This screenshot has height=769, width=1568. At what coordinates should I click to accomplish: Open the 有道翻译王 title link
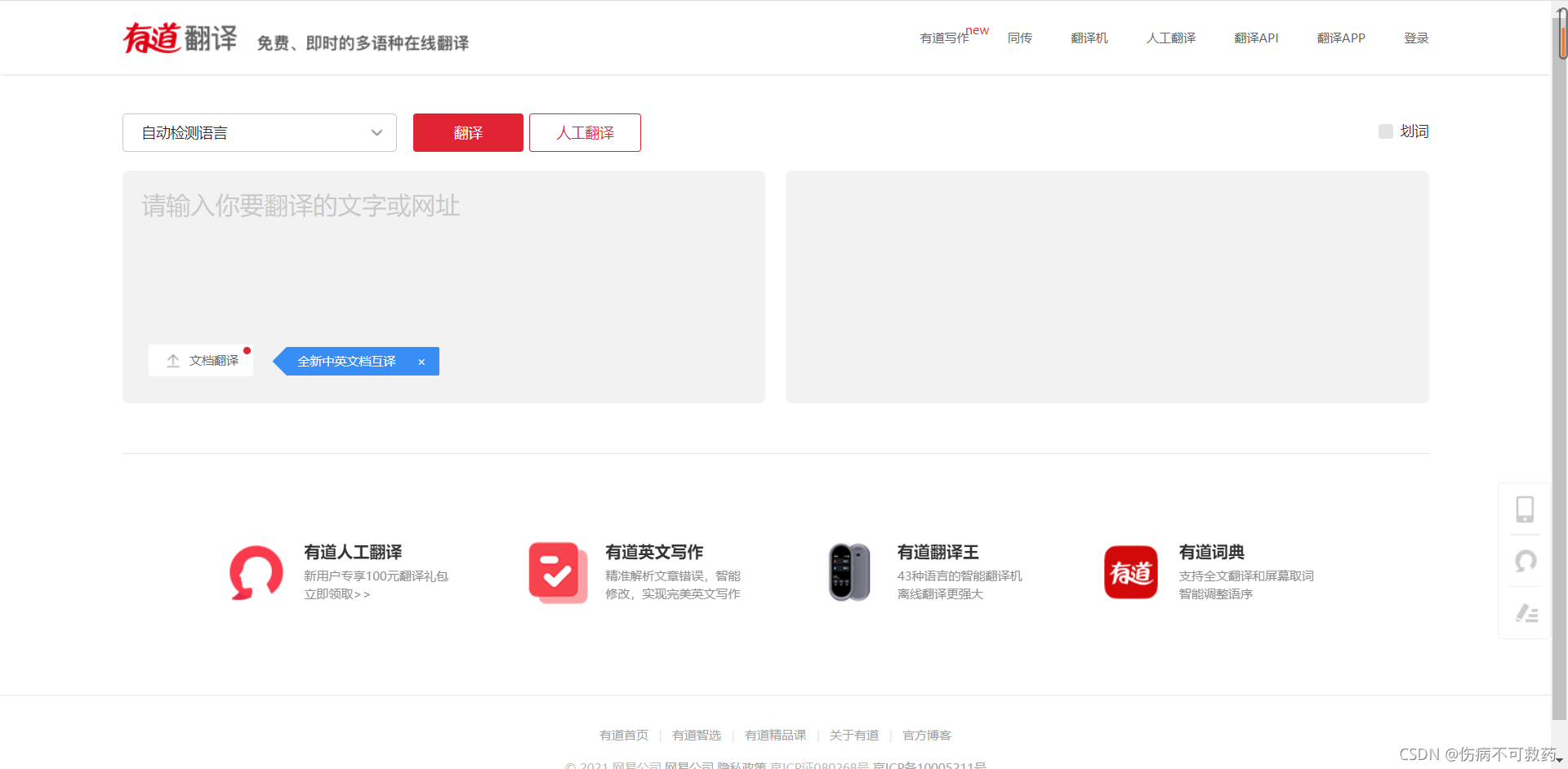938,553
